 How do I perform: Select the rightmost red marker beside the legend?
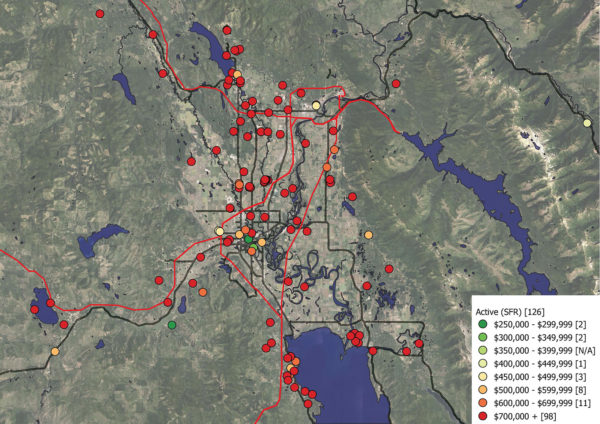(419, 344)
